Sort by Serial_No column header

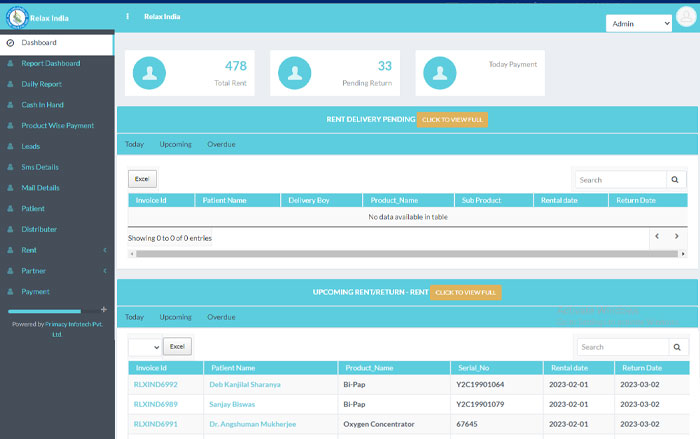[496, 368]
